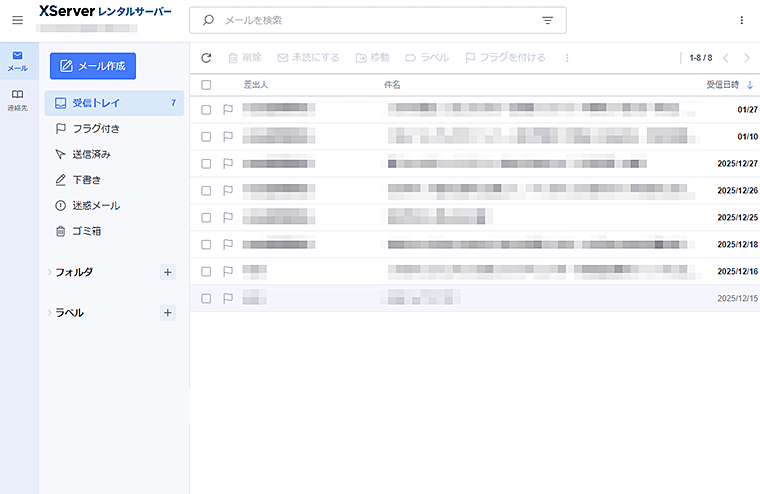Image resolution: width=760 pixels, height=494 pixels.
Task: Check the 2025/12/16 email checkbox
Action: [206, 271]
